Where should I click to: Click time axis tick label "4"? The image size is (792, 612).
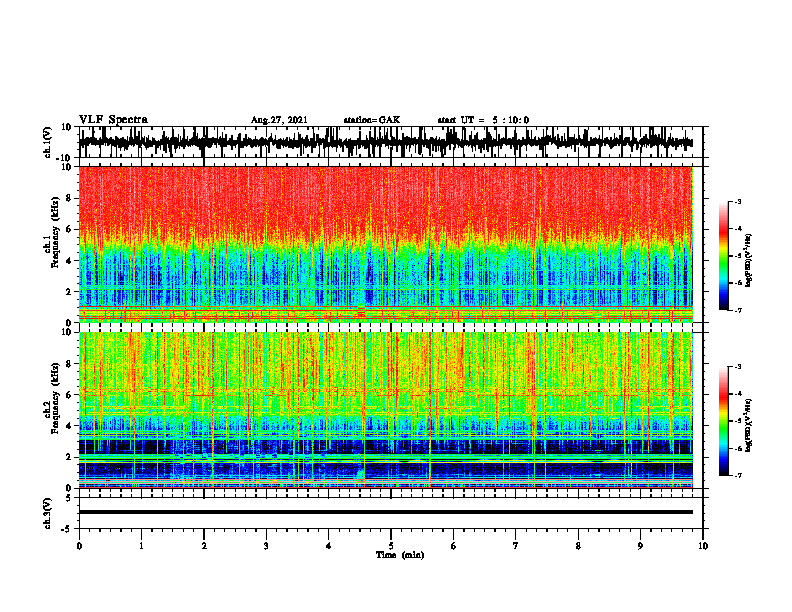[x=329, y=546]
